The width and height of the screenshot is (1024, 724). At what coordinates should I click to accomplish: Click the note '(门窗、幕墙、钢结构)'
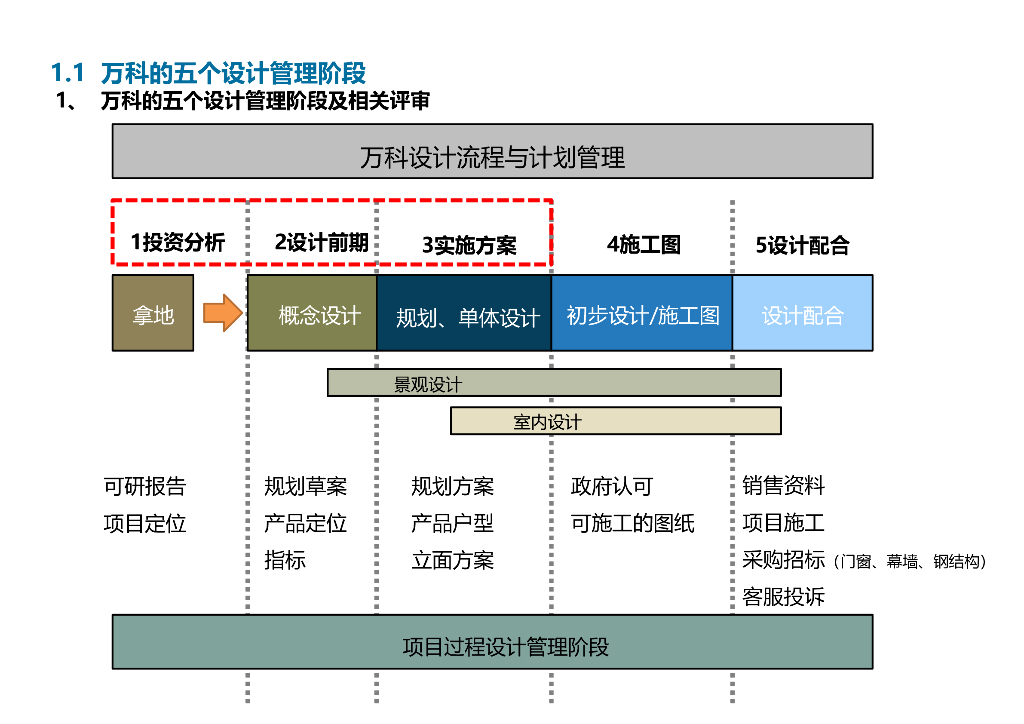pos(910,561)
